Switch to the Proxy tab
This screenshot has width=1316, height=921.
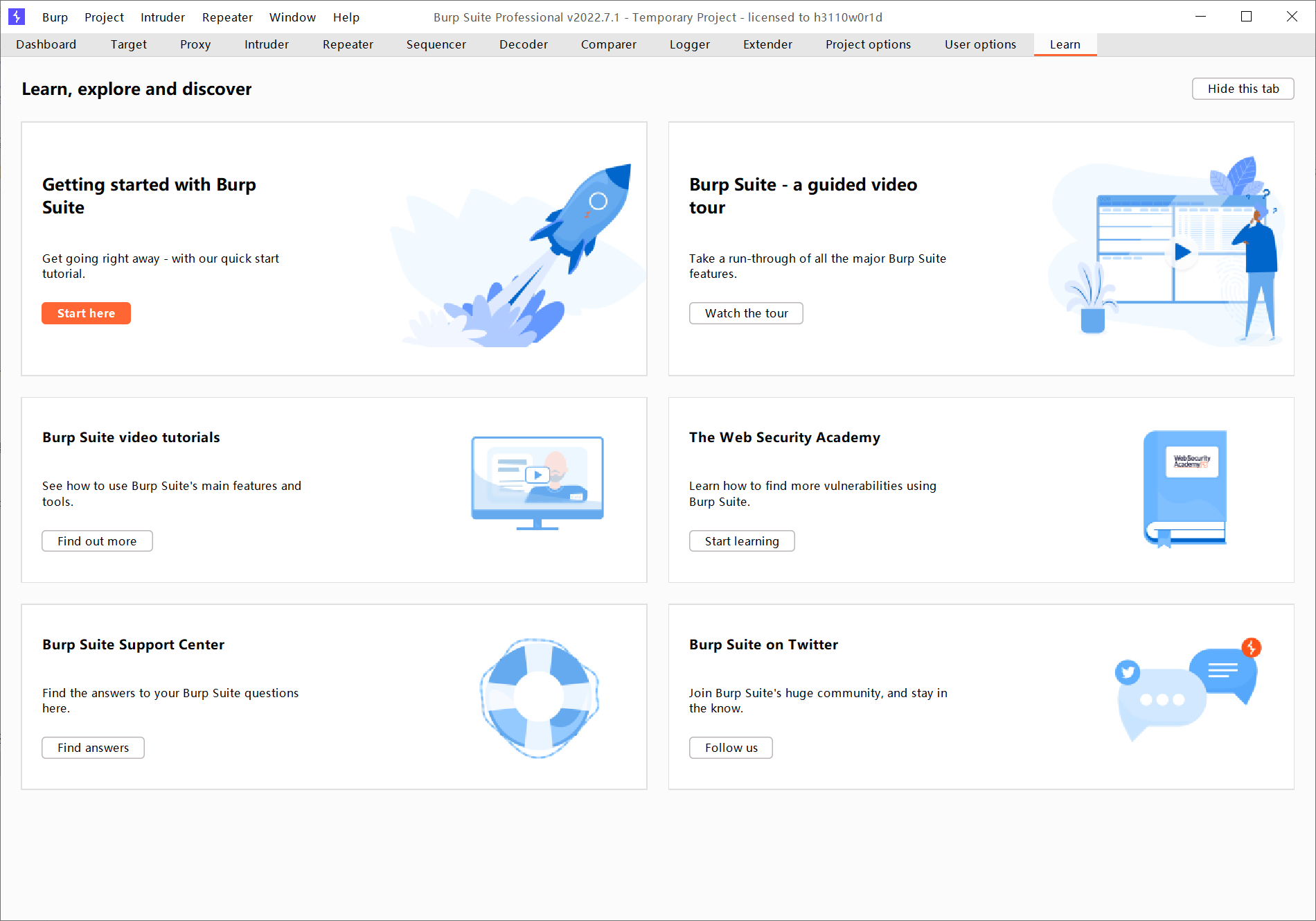pos(195,44)
